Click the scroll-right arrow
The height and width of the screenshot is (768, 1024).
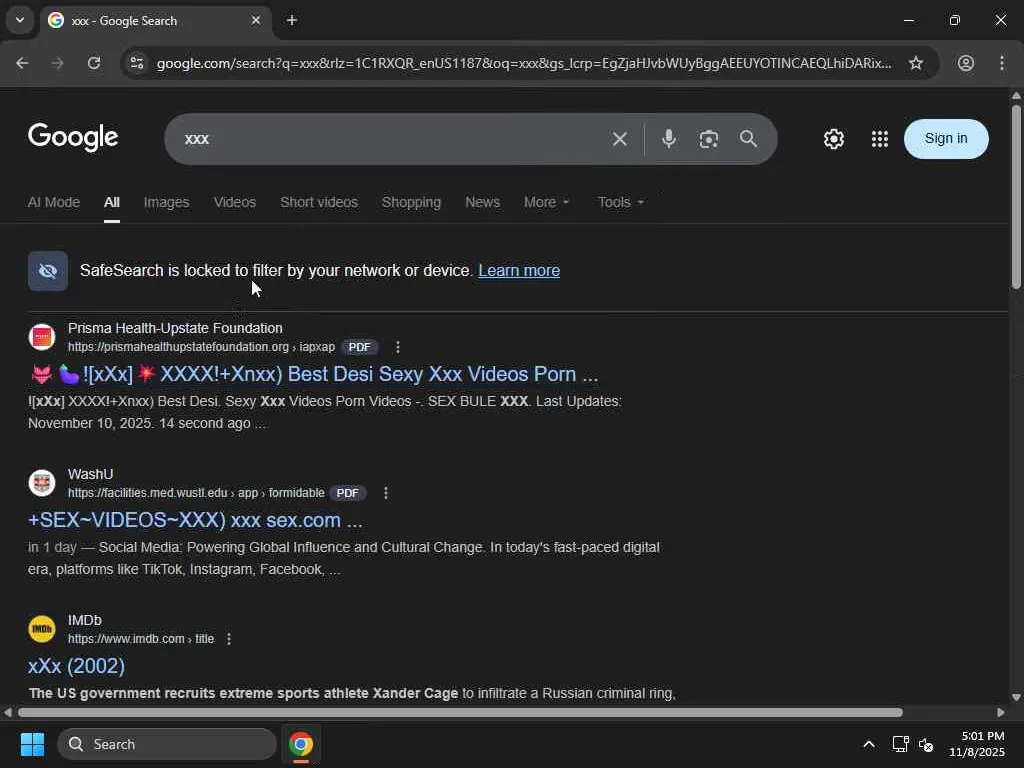click(x=1000, y=712)
